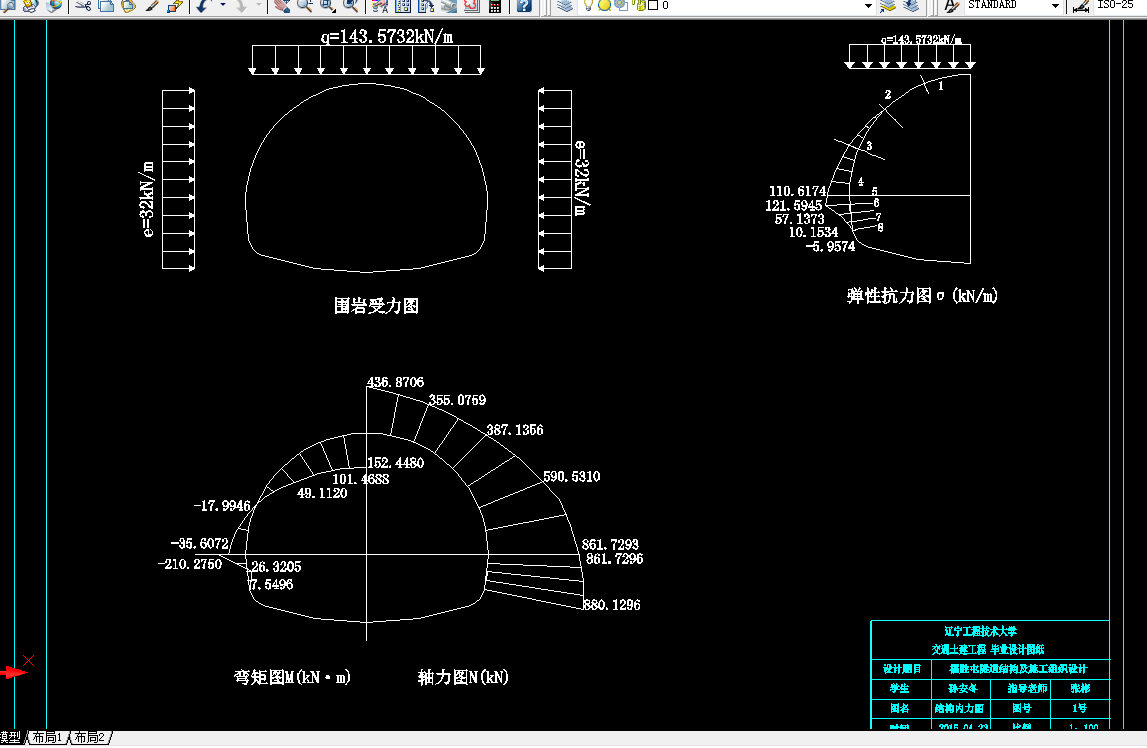
Task: Switch to the 布局2 layout tab
Action: pos(90,737)
